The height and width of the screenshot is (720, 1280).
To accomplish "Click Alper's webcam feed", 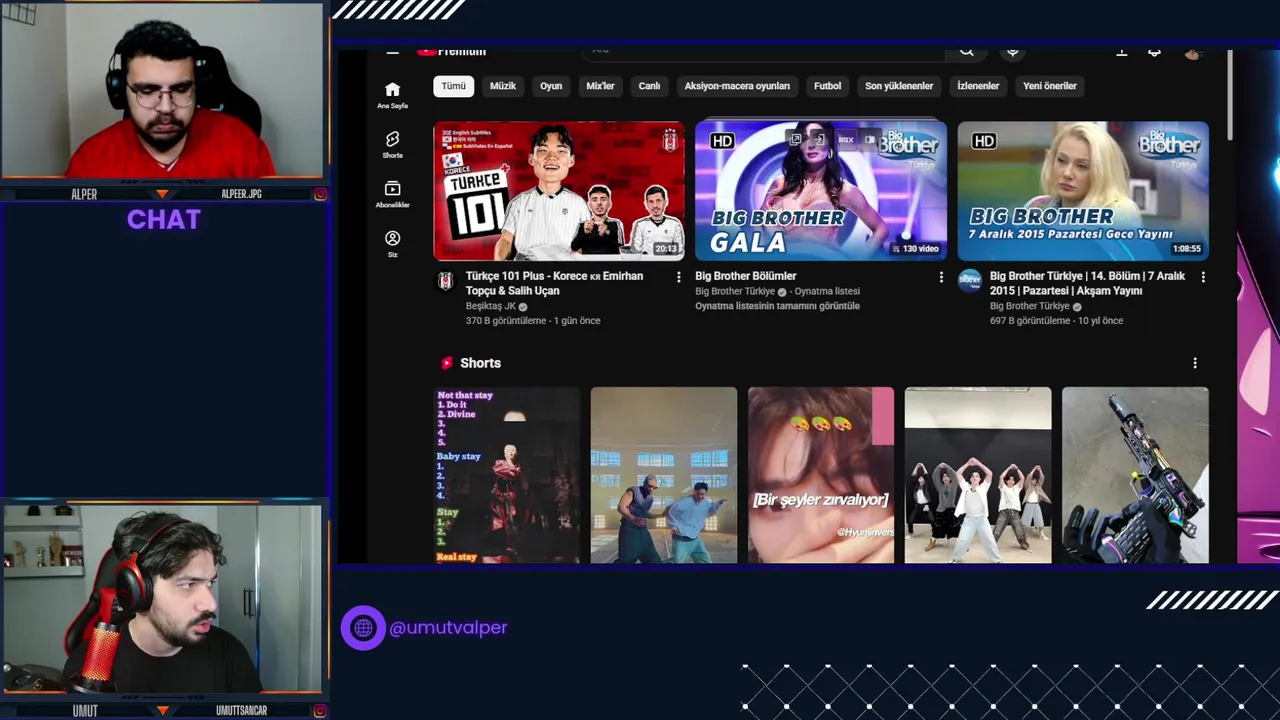I will coord(162,90).
